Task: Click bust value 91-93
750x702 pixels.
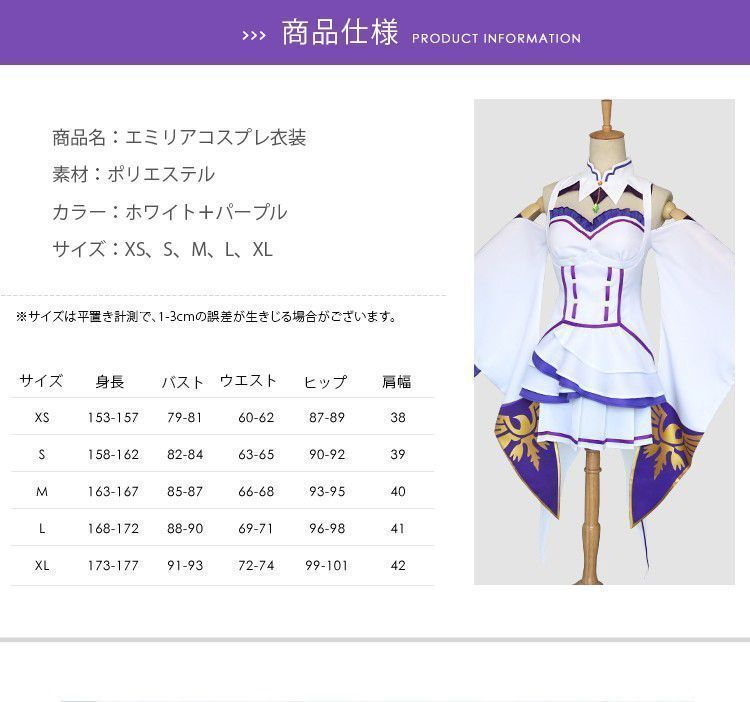Action: [x=185, y=565]
